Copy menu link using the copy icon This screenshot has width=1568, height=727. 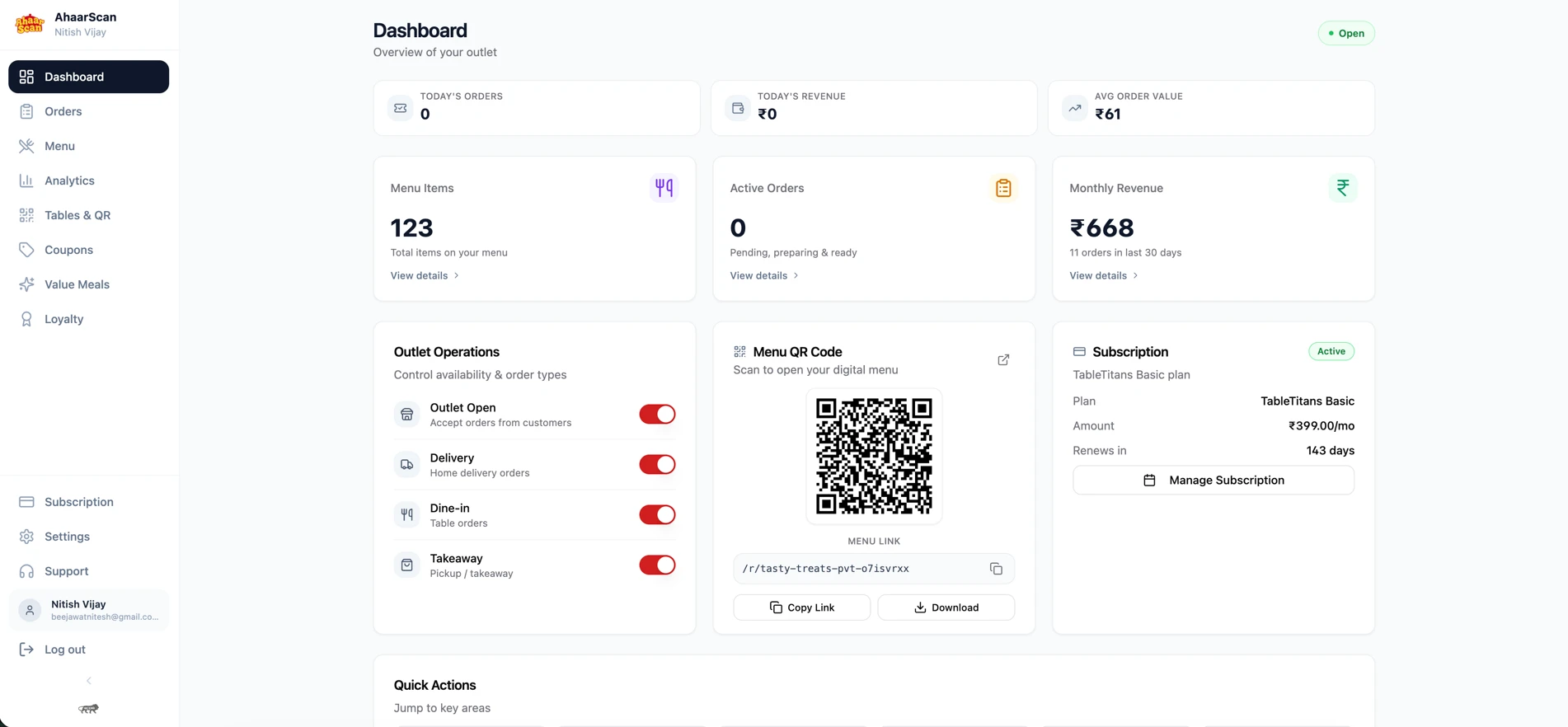tap(996, 569)
